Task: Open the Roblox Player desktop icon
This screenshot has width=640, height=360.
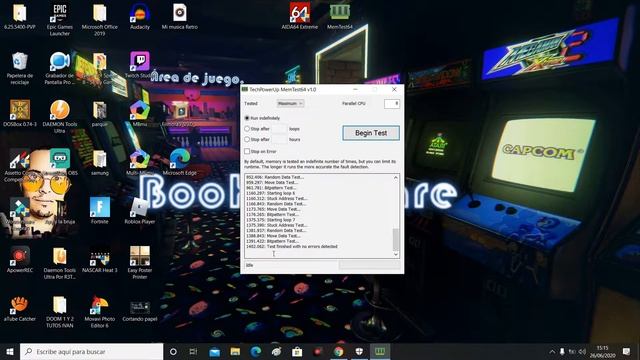Action: click(140, 210)
